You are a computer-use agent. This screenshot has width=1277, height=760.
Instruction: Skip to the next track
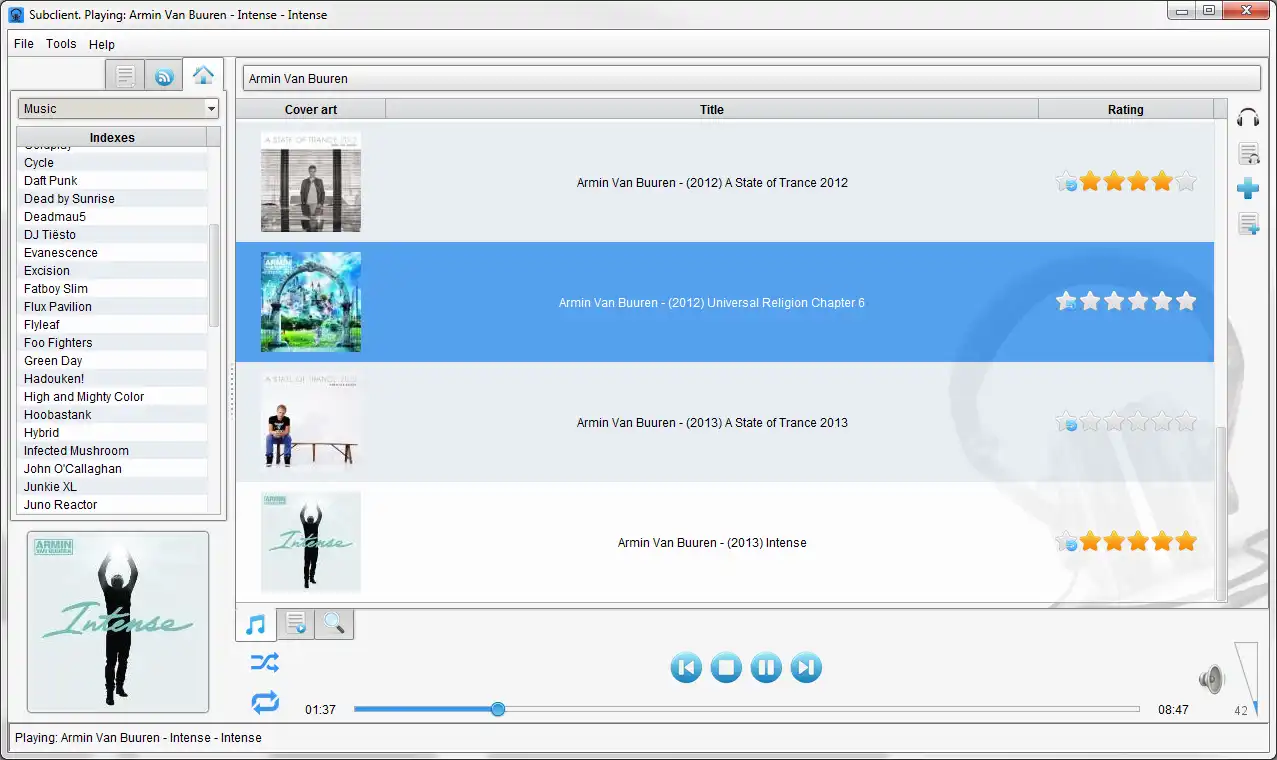click(x=806, y=667)
